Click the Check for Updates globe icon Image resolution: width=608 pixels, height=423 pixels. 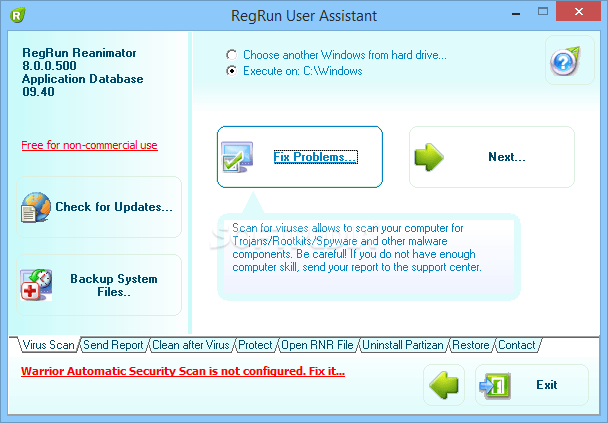37,208
